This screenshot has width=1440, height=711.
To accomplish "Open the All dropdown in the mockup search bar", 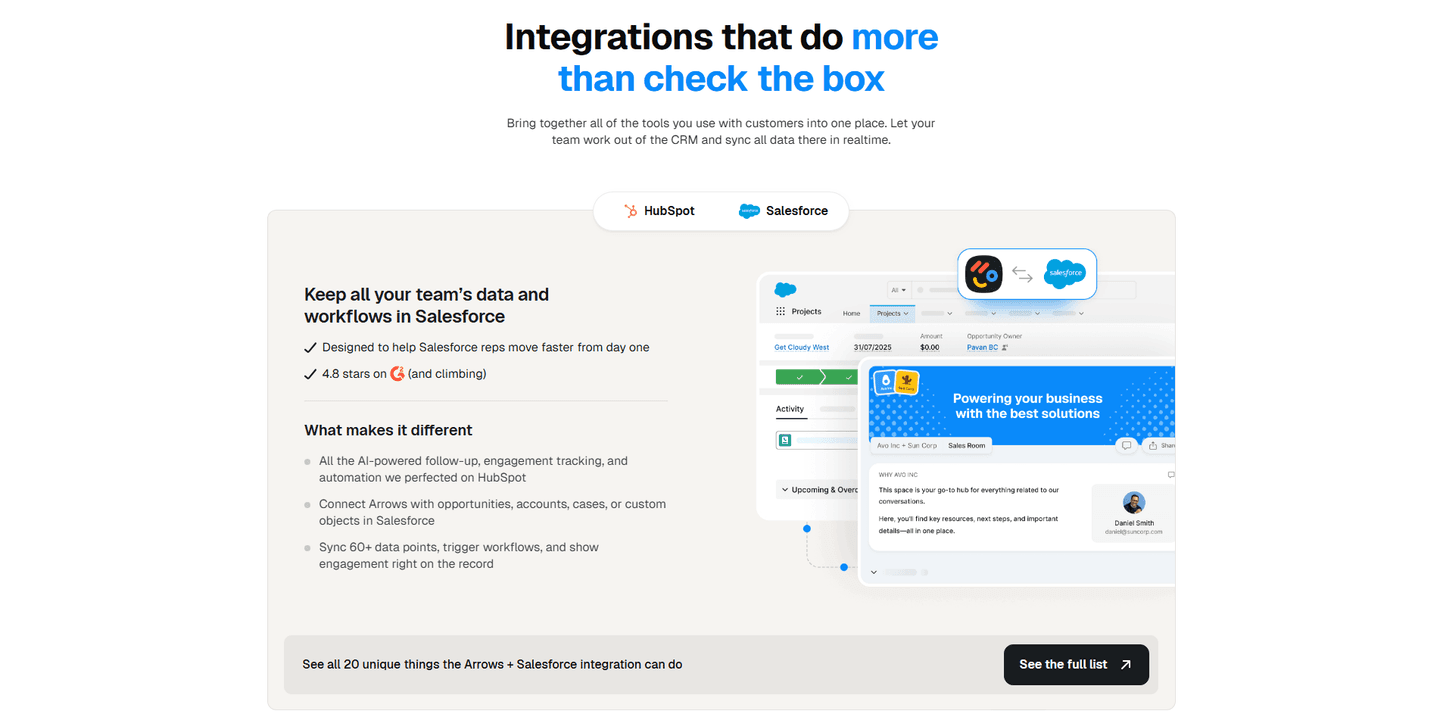I will click(x=899, y=290).
